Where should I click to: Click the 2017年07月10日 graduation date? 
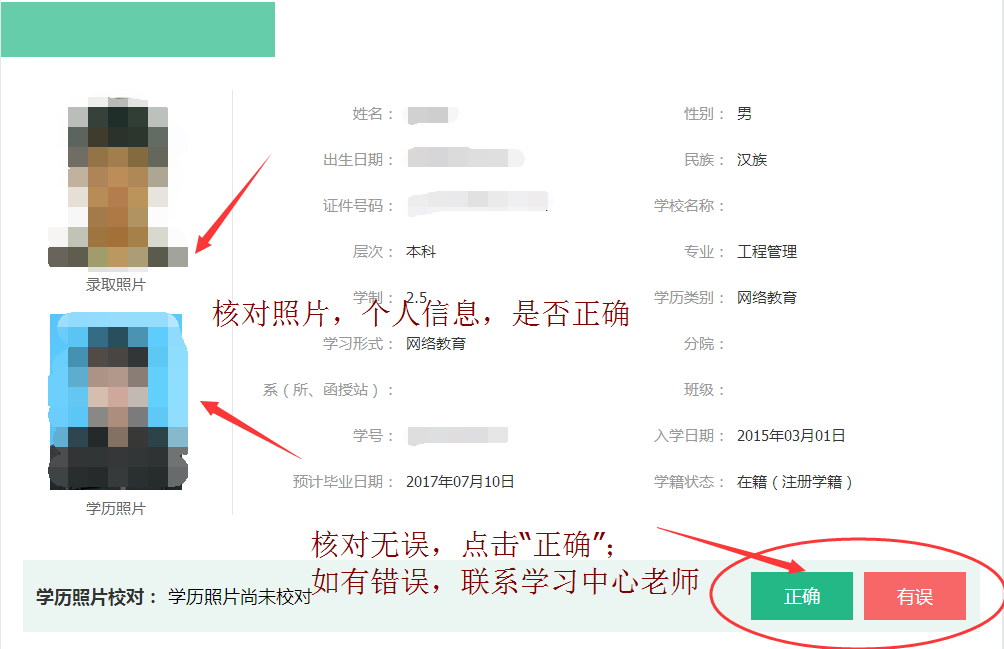pyautogui.click(x=460, y=481)
